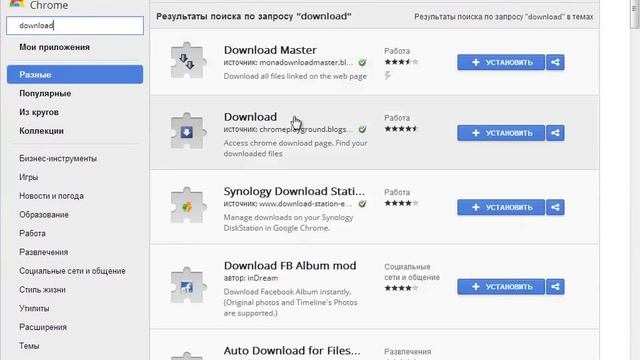This screenshot has height=360, width=640.
Task: Open the Работа sidebar category
Action: pyautogui.click(x=32, y=233)
